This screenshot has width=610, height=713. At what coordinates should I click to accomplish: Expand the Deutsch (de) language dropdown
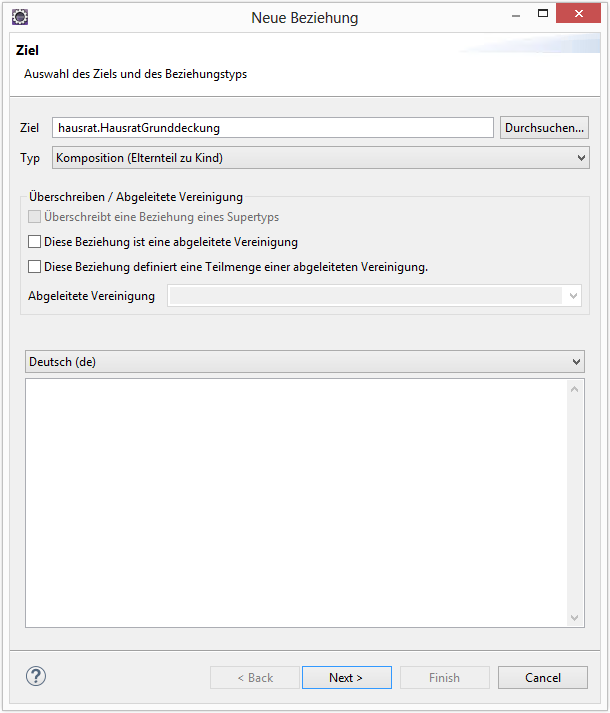[x=304, y=361]
